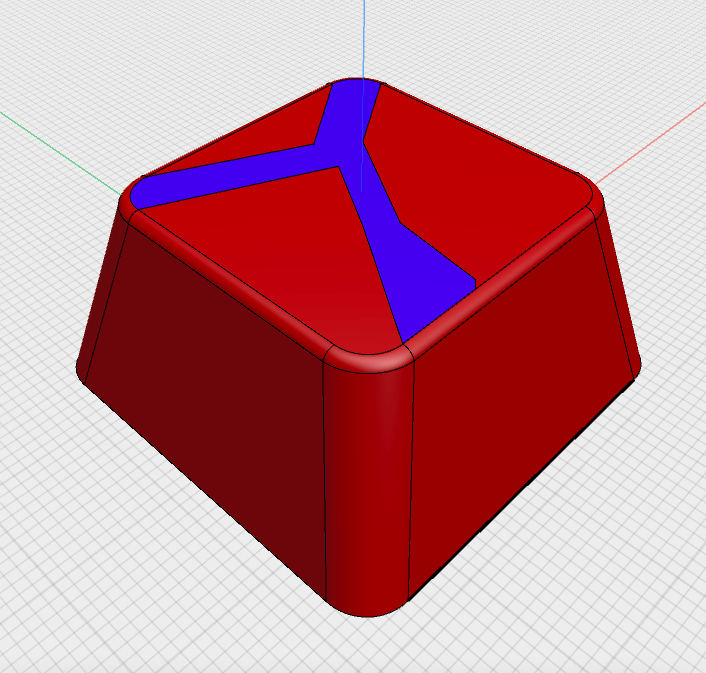Select the narrow left corner fillet face
The image size is (706, 673).
100,300
